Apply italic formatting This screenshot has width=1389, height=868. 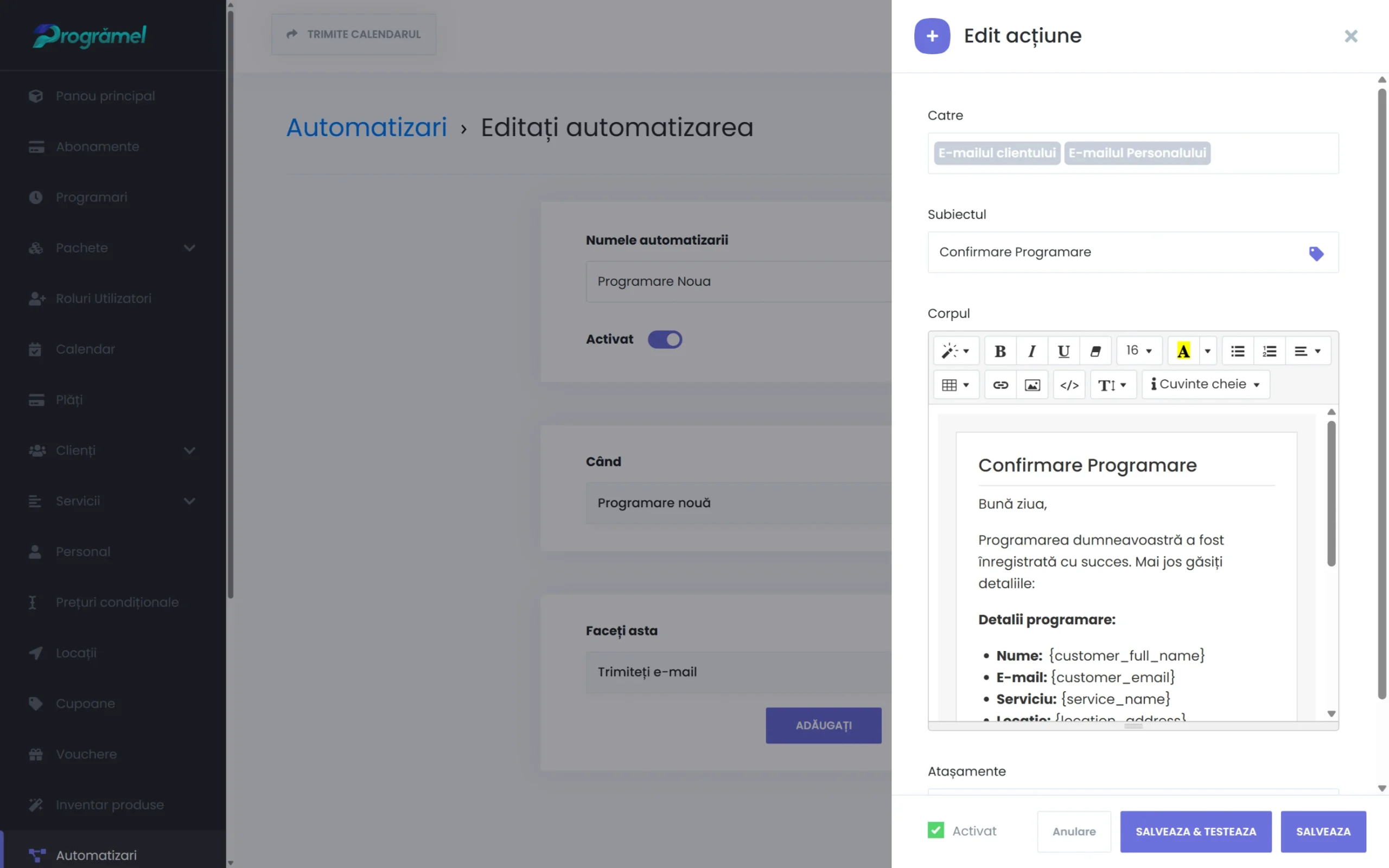pyautogui.click(x=1032, y=350)
